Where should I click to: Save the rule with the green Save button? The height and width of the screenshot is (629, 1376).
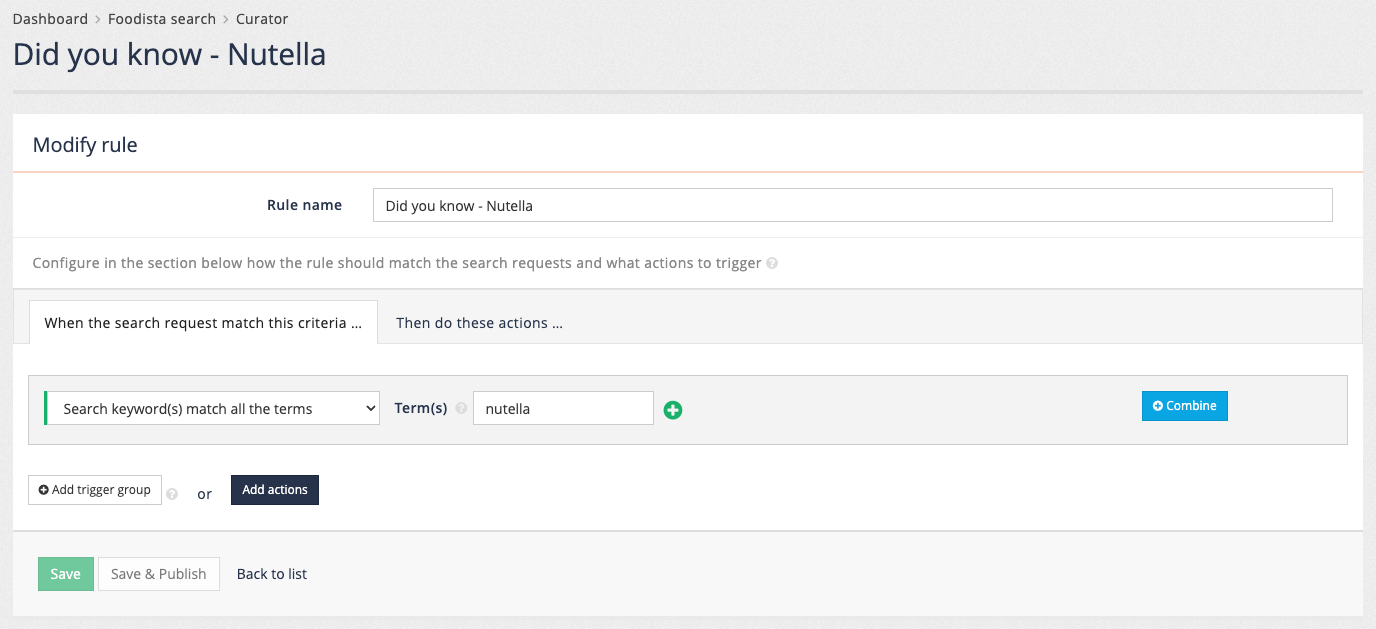(x=65, y=573)
